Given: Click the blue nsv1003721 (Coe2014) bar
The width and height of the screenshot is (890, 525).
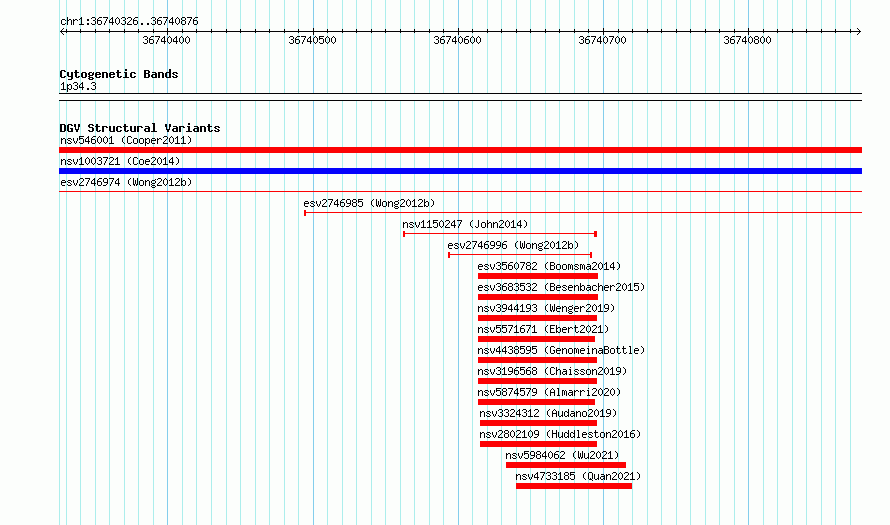Looking at the screenshot, I should (460, 171).
